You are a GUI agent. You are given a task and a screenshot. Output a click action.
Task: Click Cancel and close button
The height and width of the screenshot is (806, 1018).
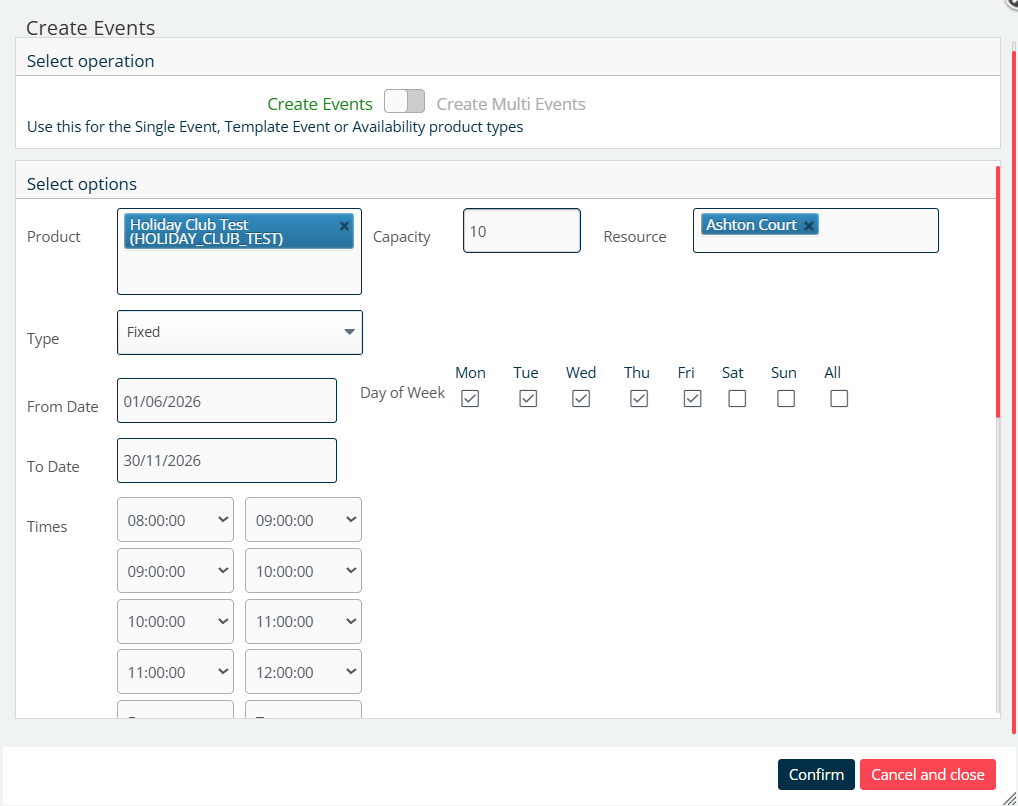click(928, 774)
